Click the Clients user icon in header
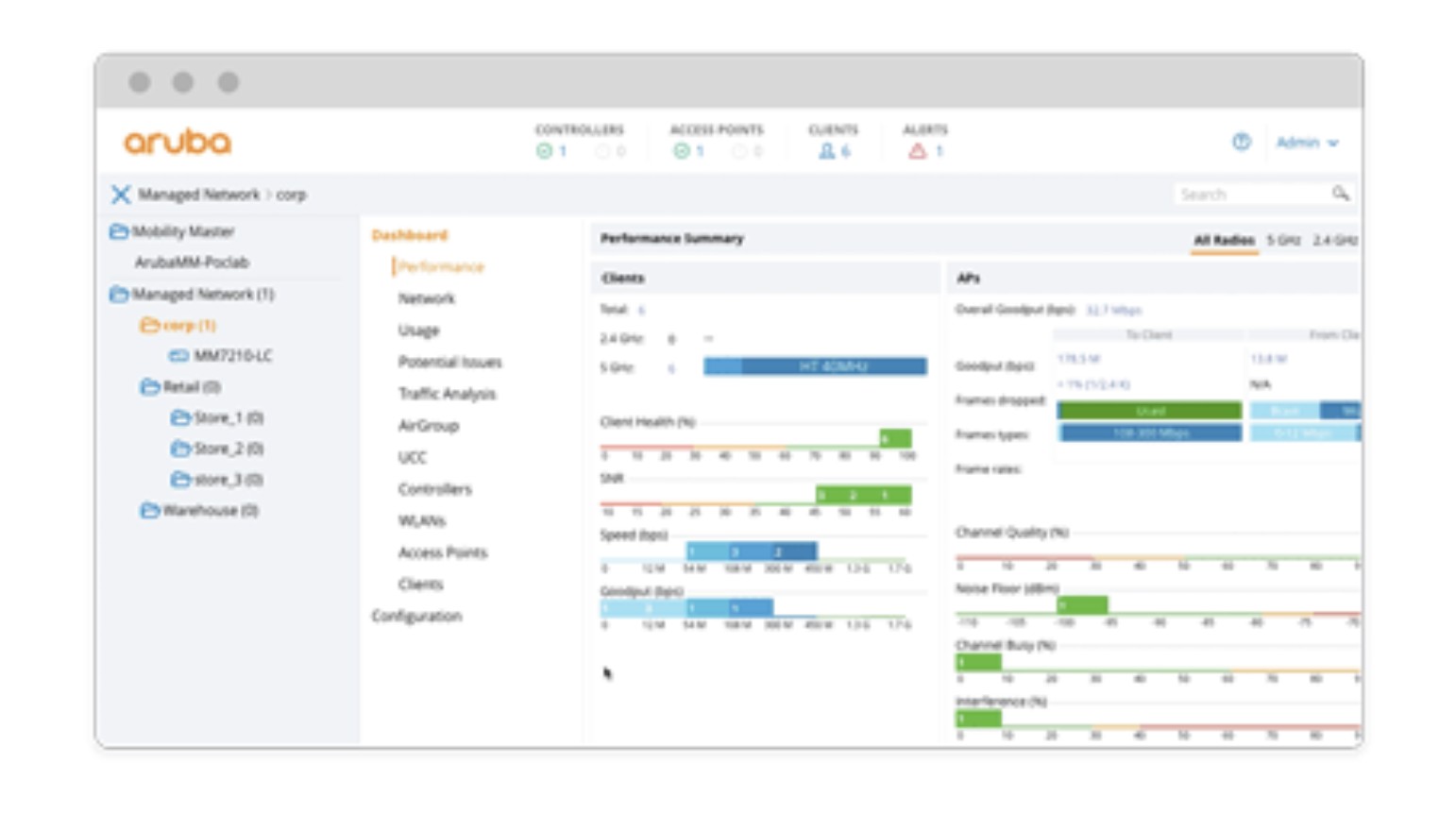The image size is (1456, 814). click(826, 151)
